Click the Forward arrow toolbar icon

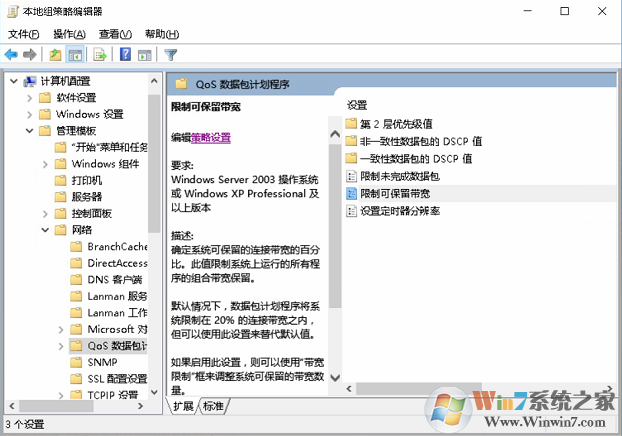click(30, 54)
